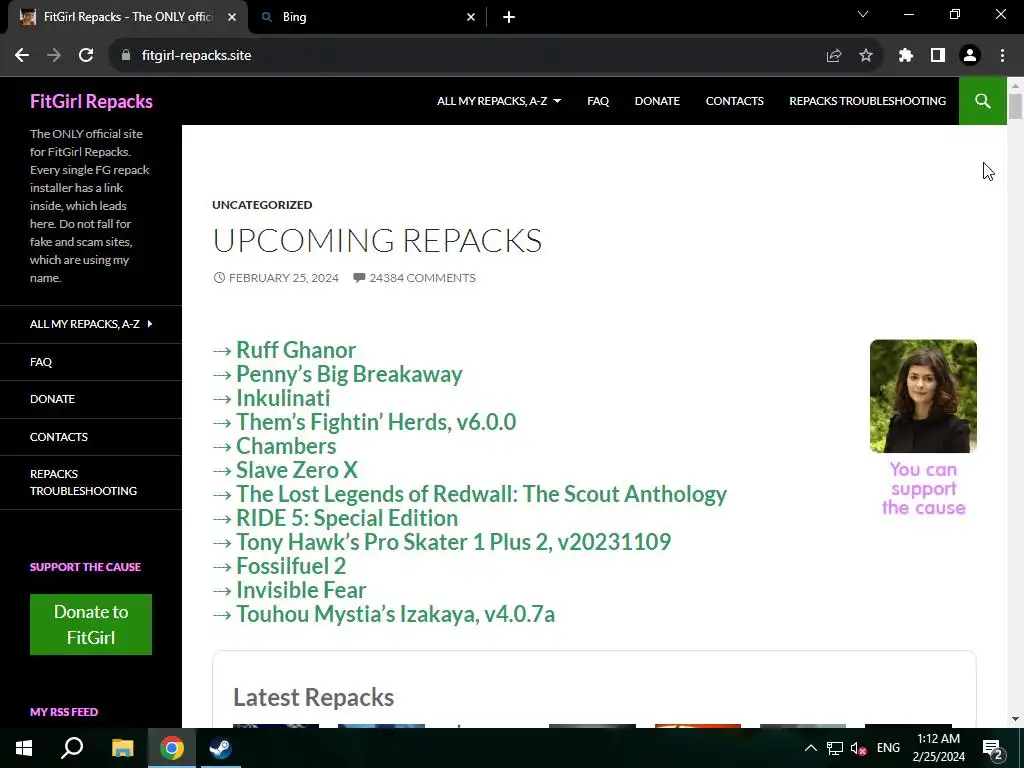Toggle the Chrome side panel icon
This screenshot has width=1024, height=768.
pyautogui.click(x=938, y=56)
